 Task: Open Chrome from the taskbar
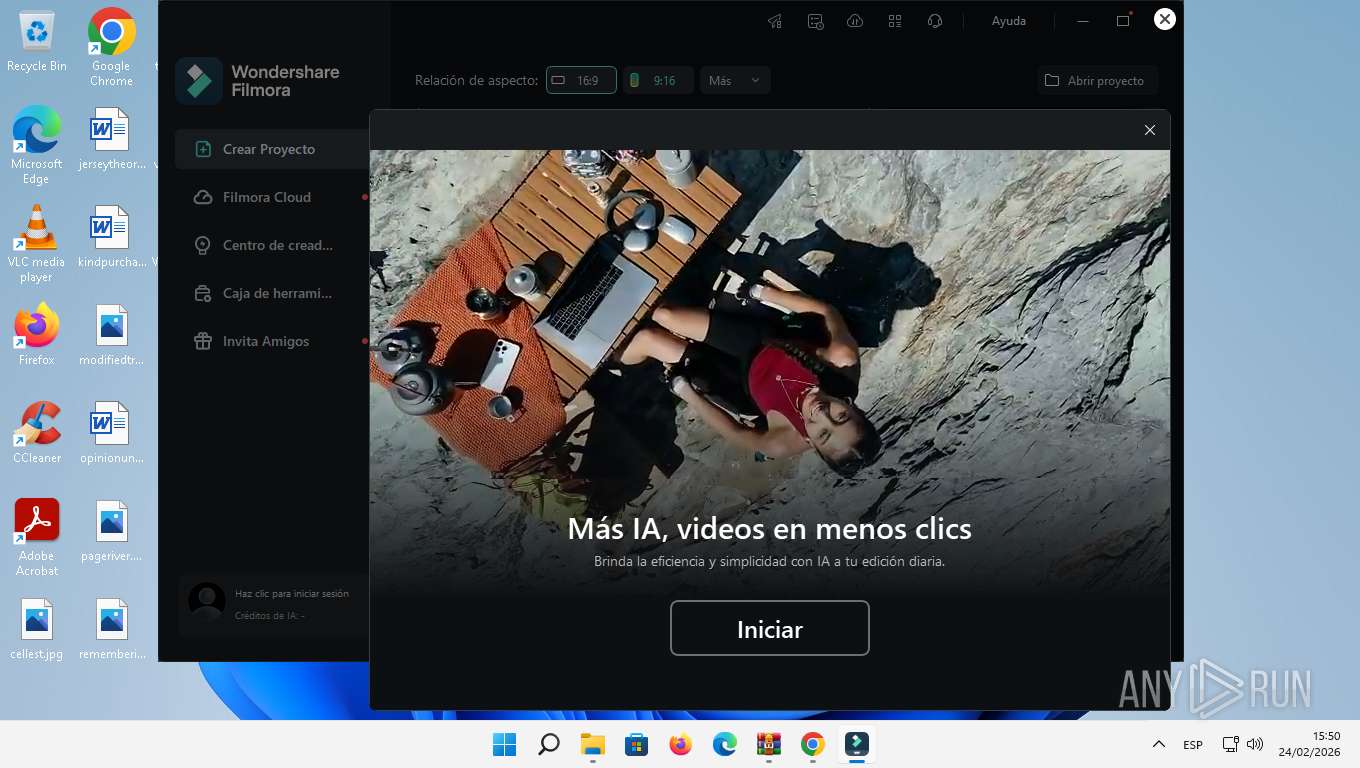pyautogui.click(x=813, y=744)
